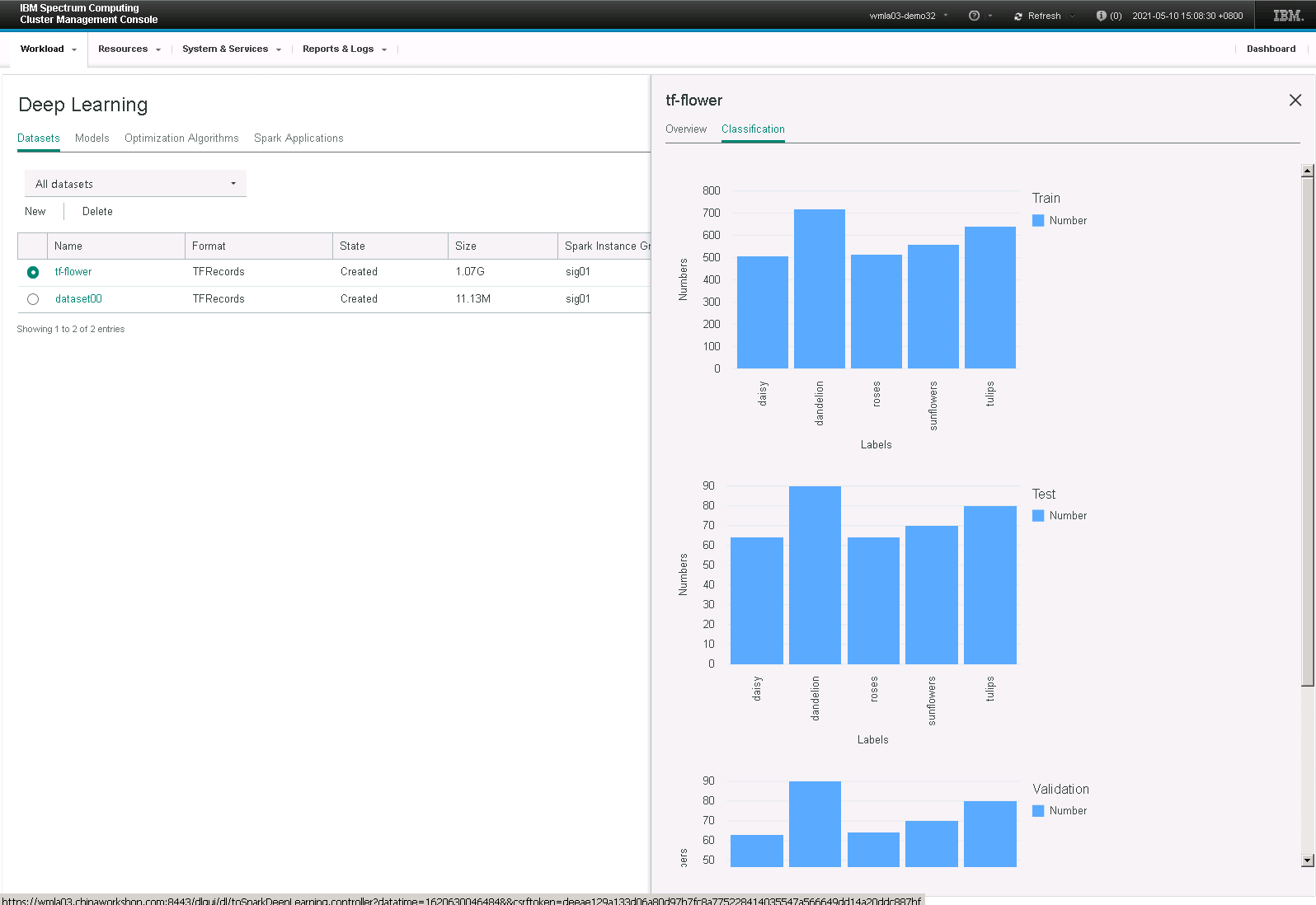1316x905 pixels.
Task: Click the 11.13M size cell
Action: [x=473, y=299]
